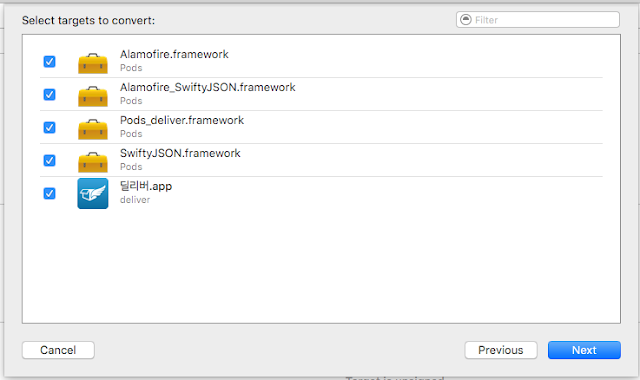Uncheck the Alamofire.framework target checkbox

49,62
